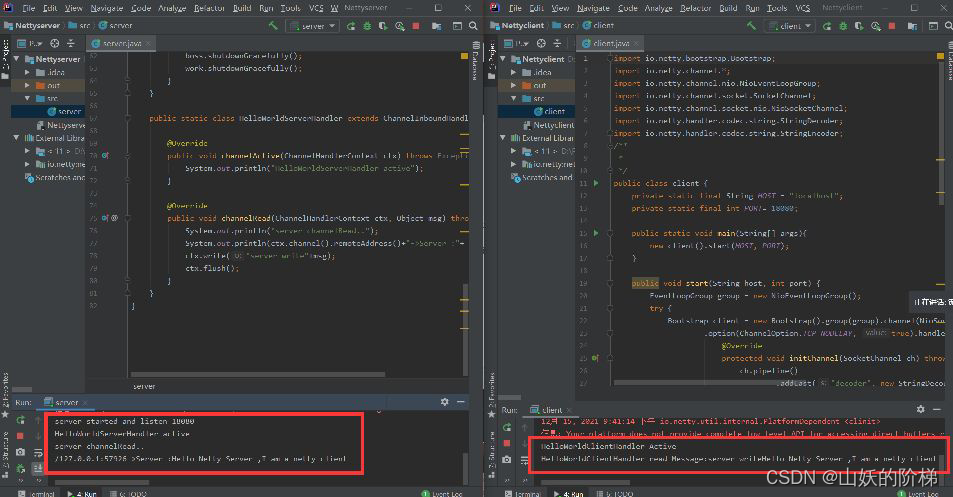Click the override gutter marker next to channelRead
953x497 pixels.
pyautogui.click(x=105, y=218)
